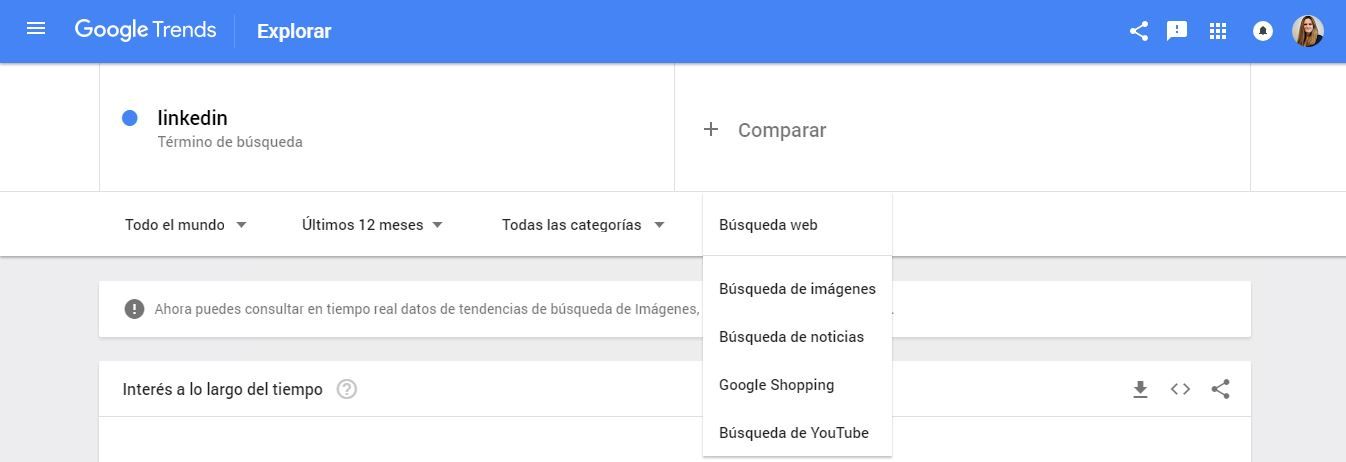Click the Google Trends logo
This screenshot has width=1346, height=462.
click(145, 30)
